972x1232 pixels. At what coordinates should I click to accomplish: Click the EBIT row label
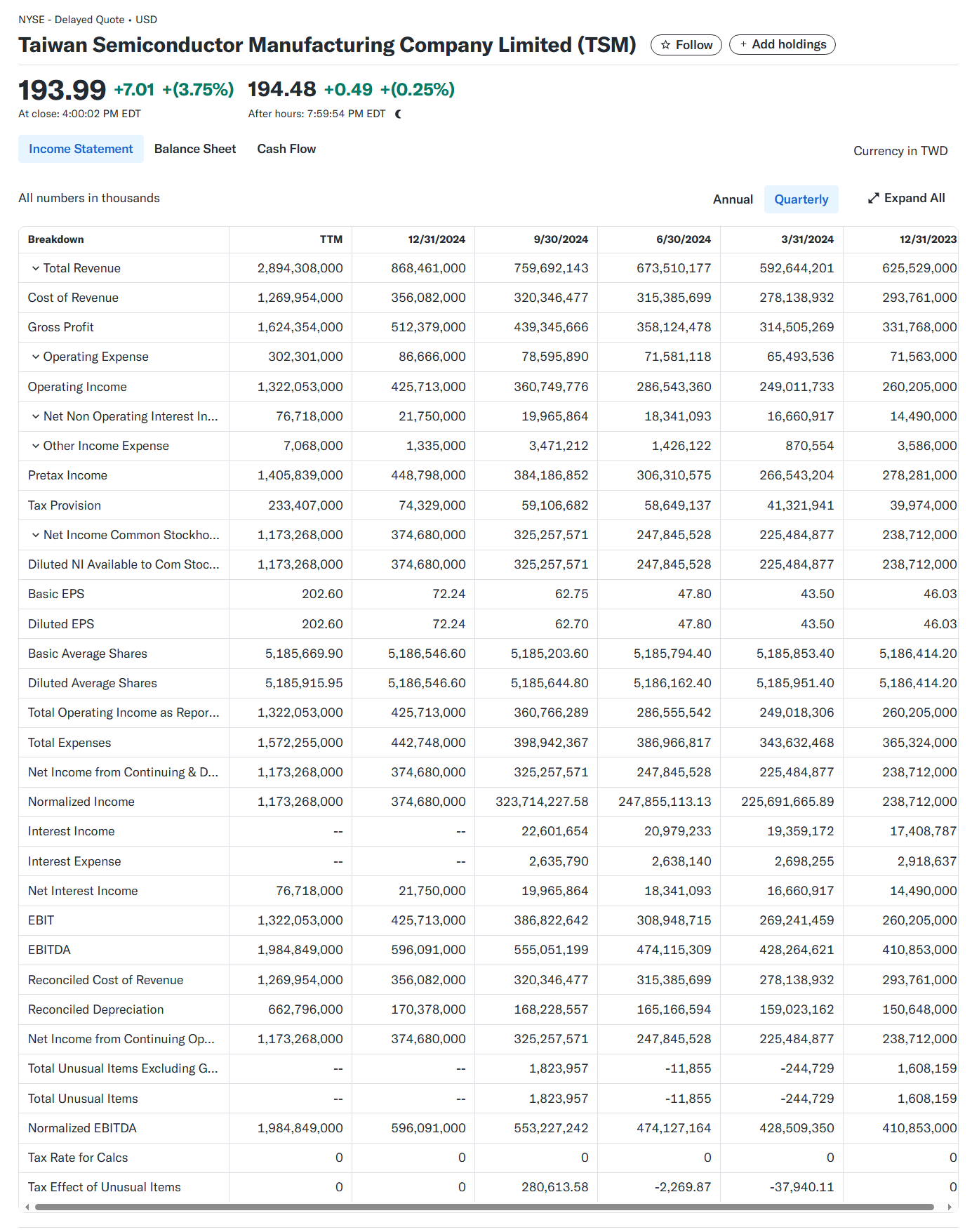pyautogui.click(x=41, y=920)
